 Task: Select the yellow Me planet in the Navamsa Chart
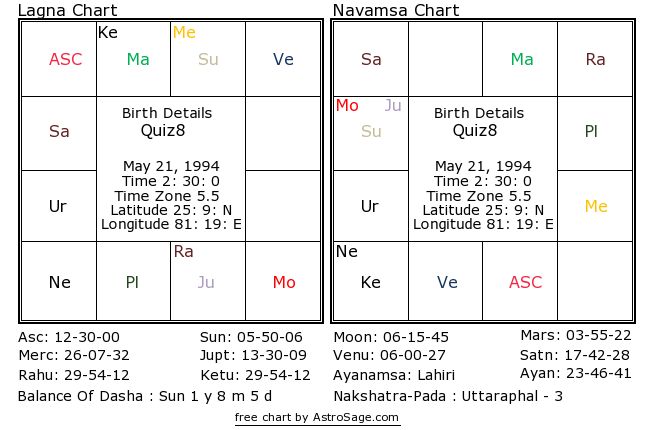596,207
